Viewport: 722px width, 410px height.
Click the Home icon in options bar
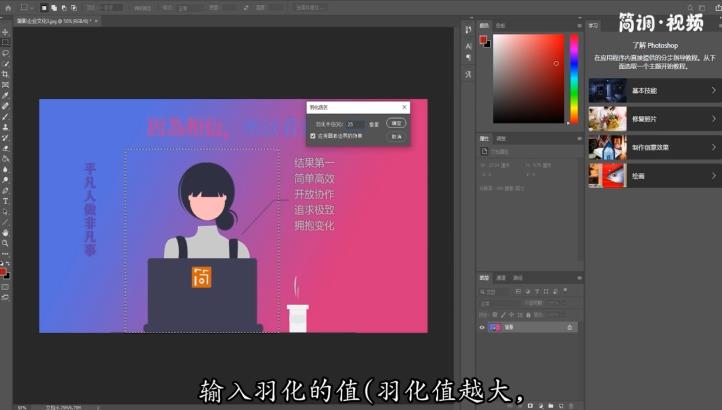(x=6, y=7)
